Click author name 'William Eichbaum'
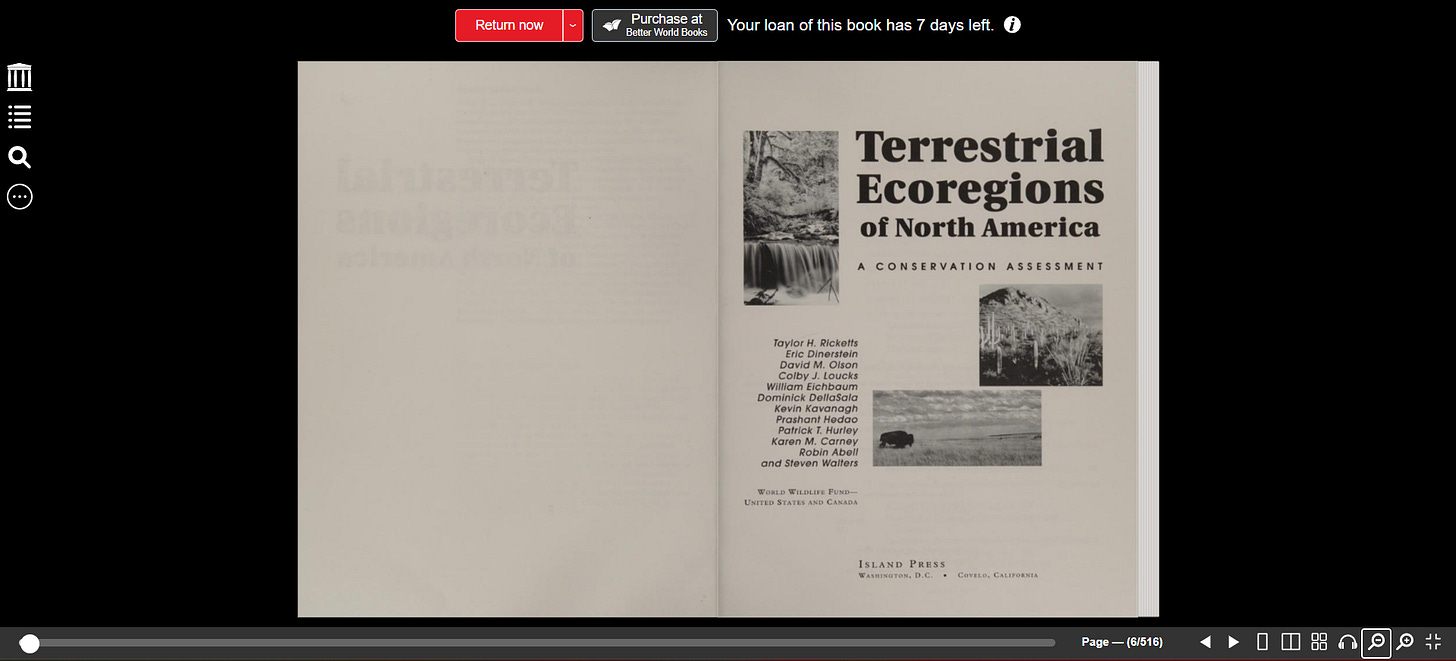Screen dimensions: 1456x661 tap(812, 387)
